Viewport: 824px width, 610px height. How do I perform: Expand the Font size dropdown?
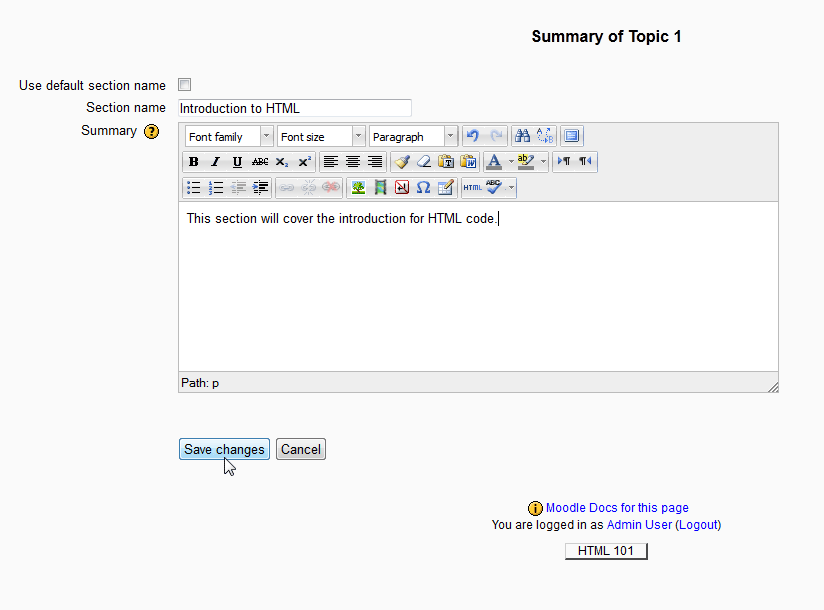(321, 137)
